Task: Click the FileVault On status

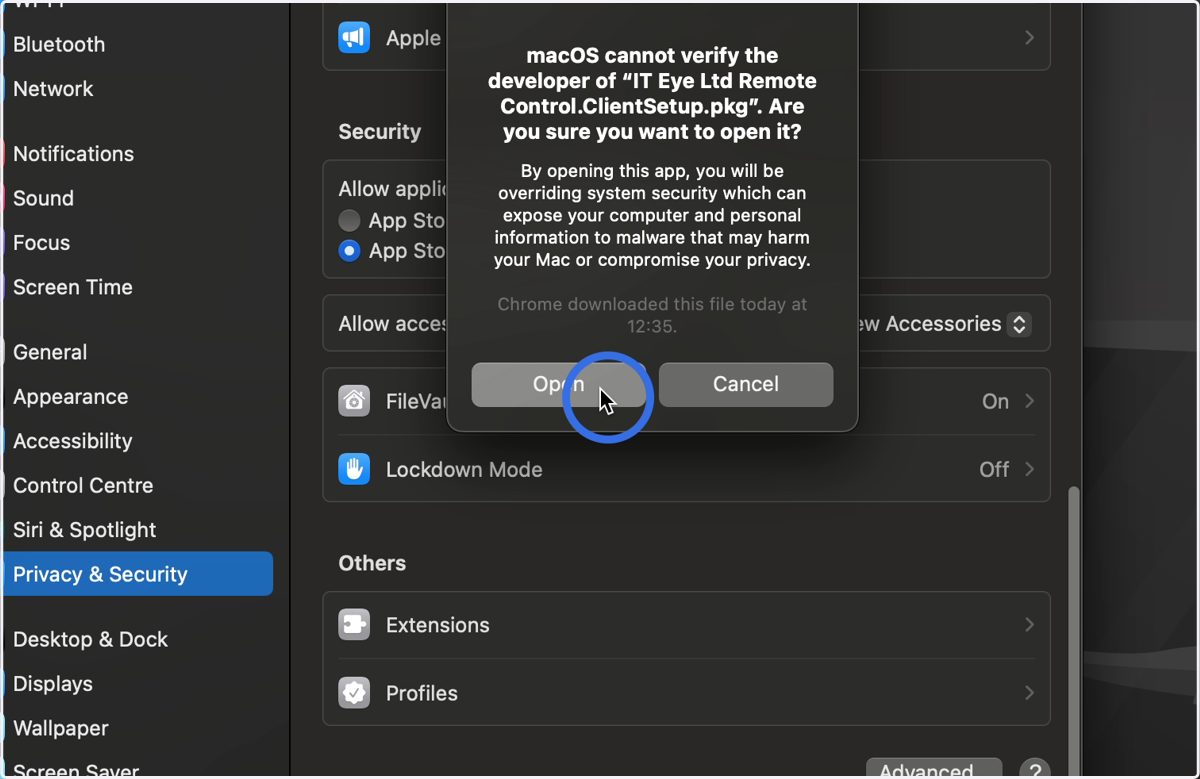Action: [995, 401]
